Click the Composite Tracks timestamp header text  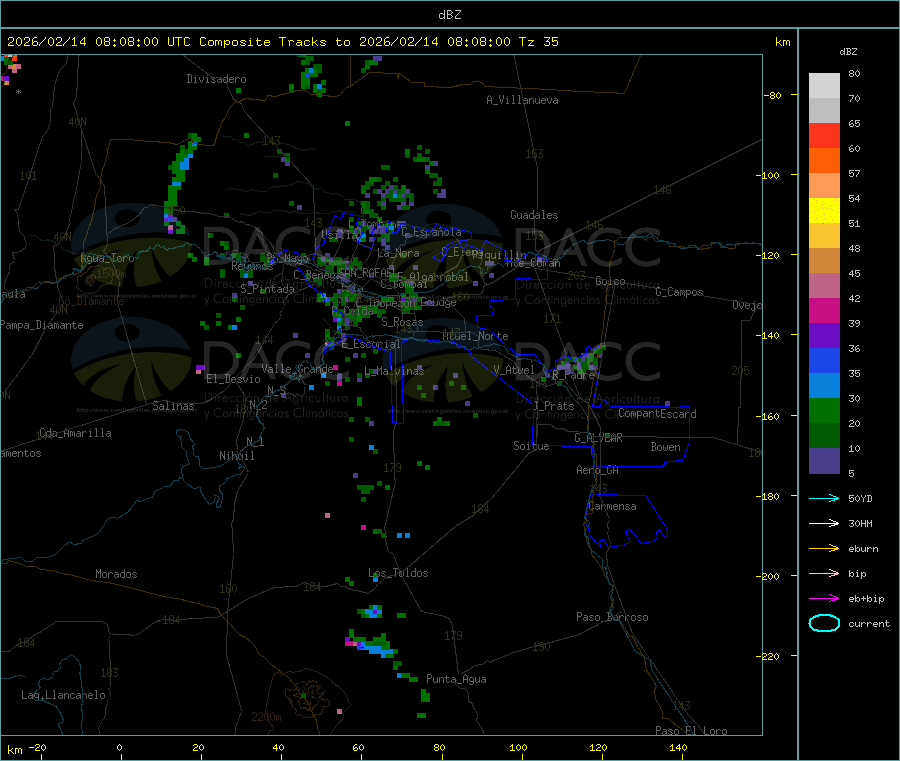click(x=283, y=42)
